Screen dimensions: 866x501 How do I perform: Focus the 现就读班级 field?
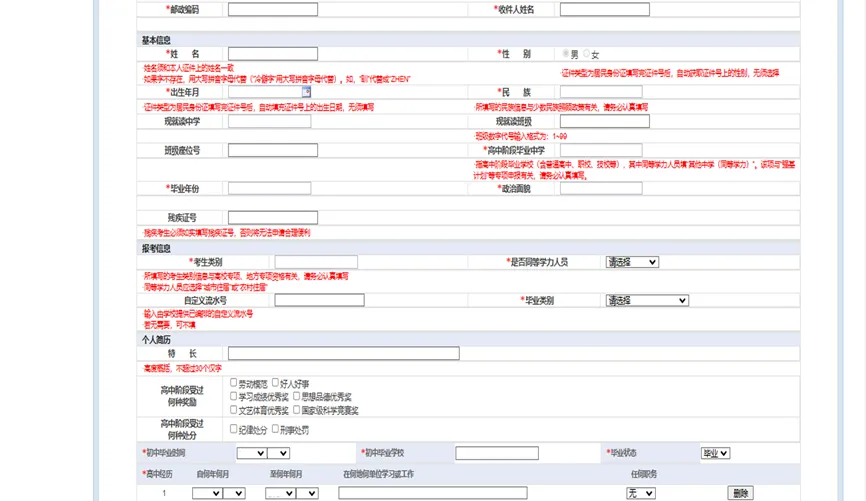coord(605,122)
